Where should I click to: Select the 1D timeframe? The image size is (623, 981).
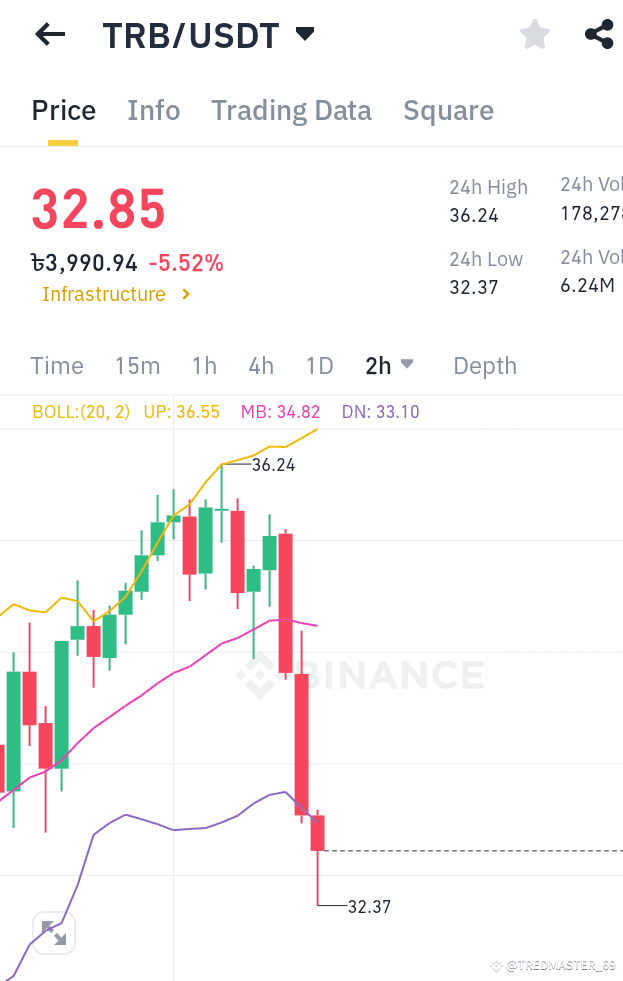pos(319,366)
